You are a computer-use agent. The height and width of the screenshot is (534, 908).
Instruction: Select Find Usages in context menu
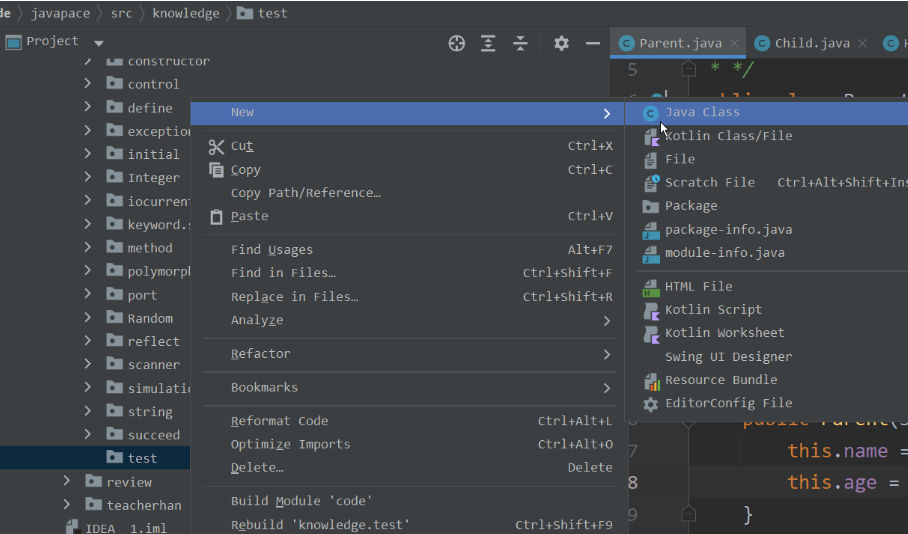coord(272,250)
